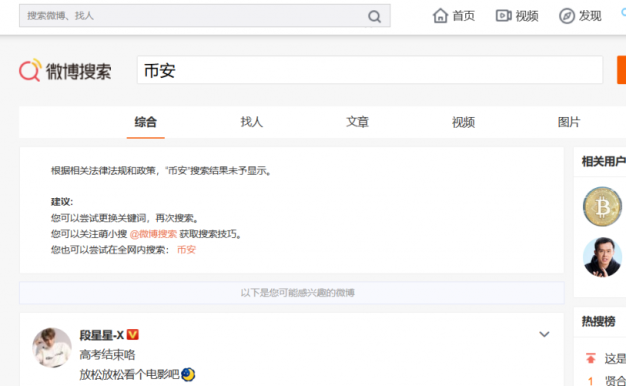Select the 综合 tab
The height and width of the screenshot is (386, 626).
click(146, 122)
